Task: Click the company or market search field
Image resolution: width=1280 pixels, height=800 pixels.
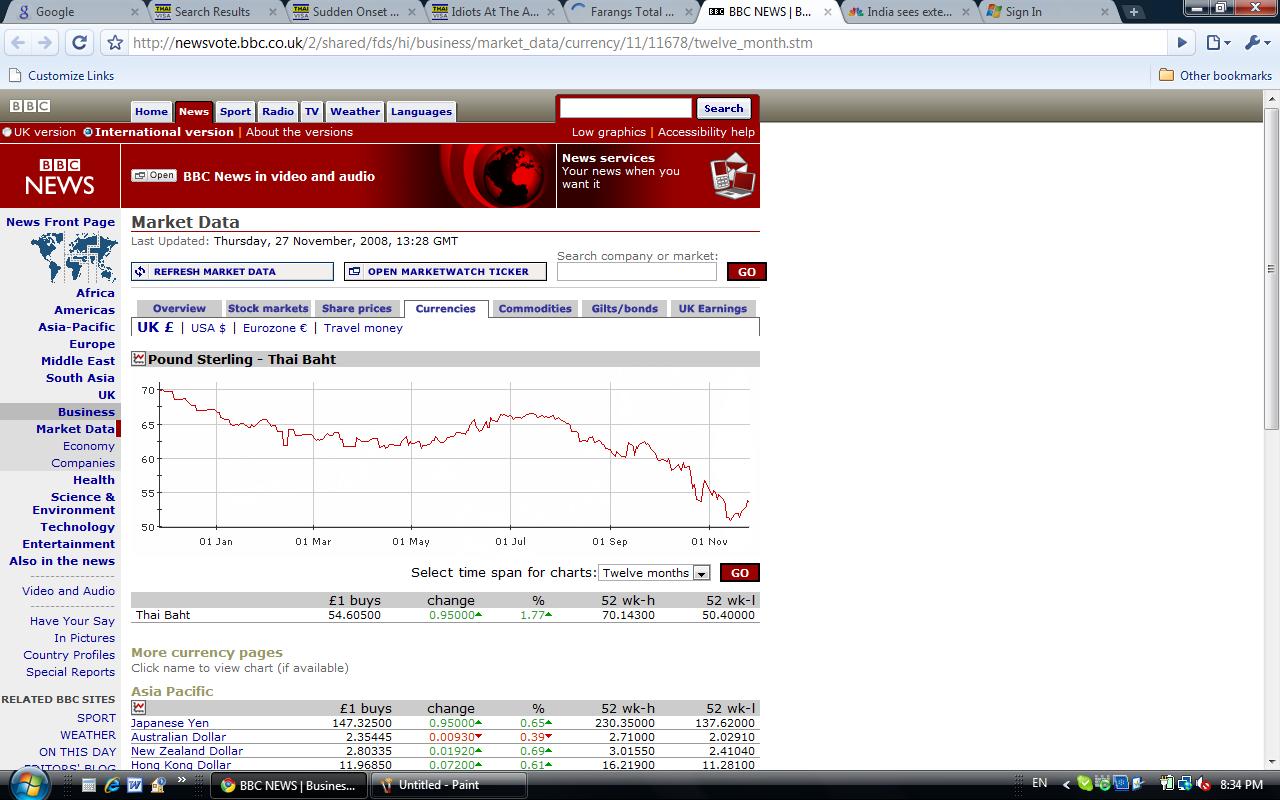Action: (637, 271)
